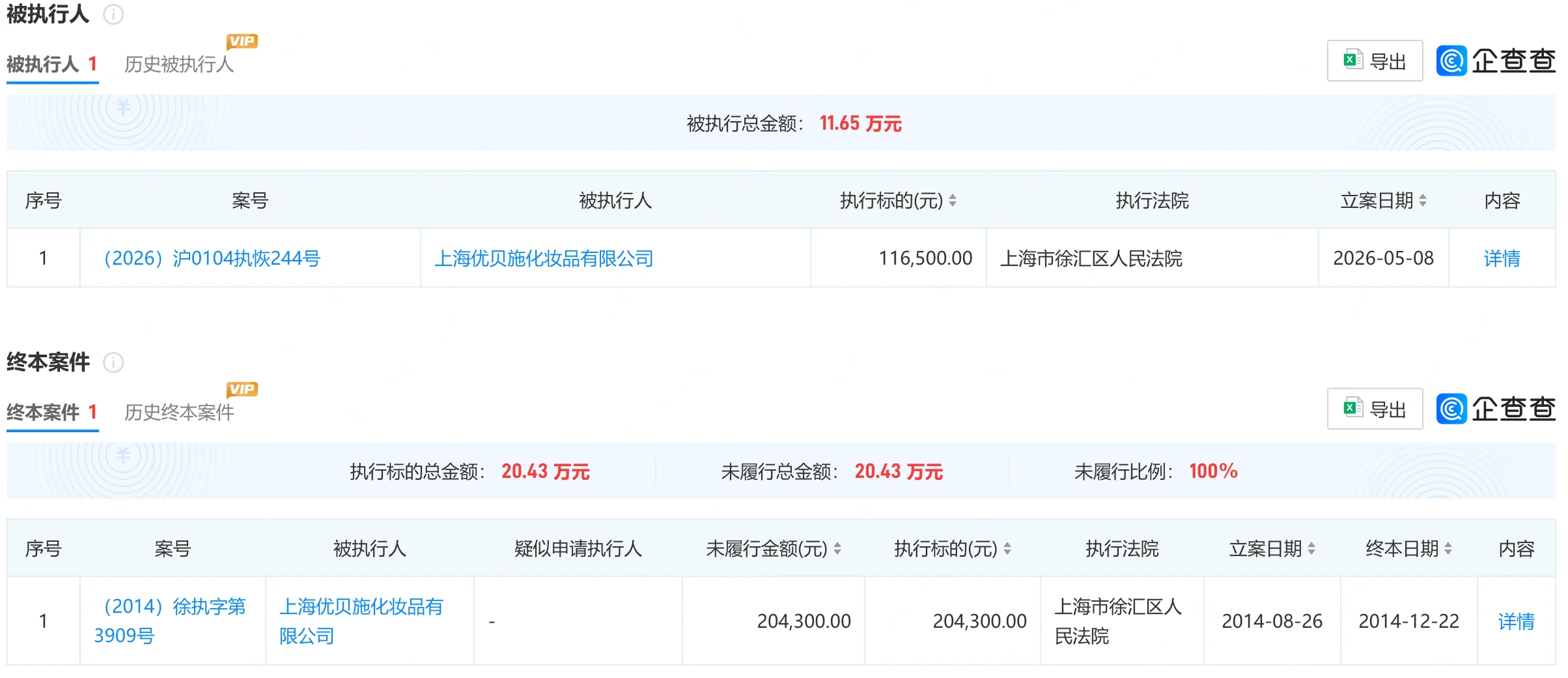Image resolution: width=1568 pixels, height=678 pixels.
Task: Click 执行法院 header in 被执行人 table
Action: click(1152, 201)
